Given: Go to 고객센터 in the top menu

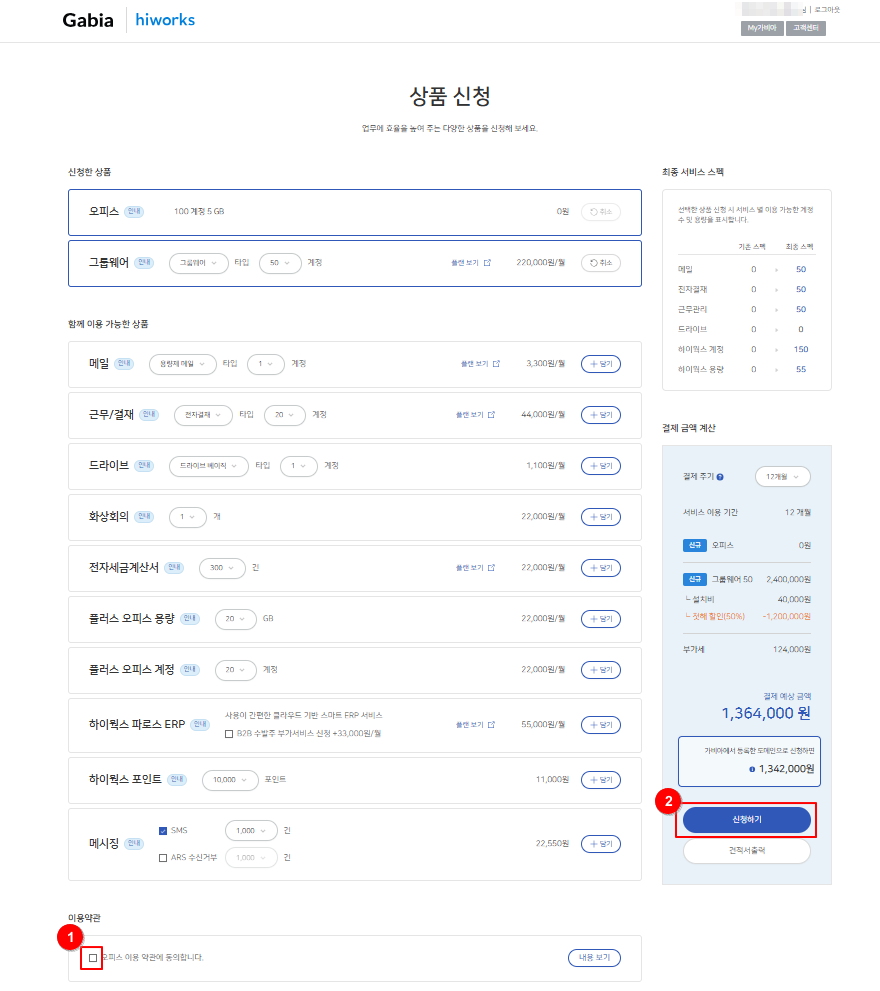Looking at the screenshot, I should pyautogui.click(x=806, y=28).
